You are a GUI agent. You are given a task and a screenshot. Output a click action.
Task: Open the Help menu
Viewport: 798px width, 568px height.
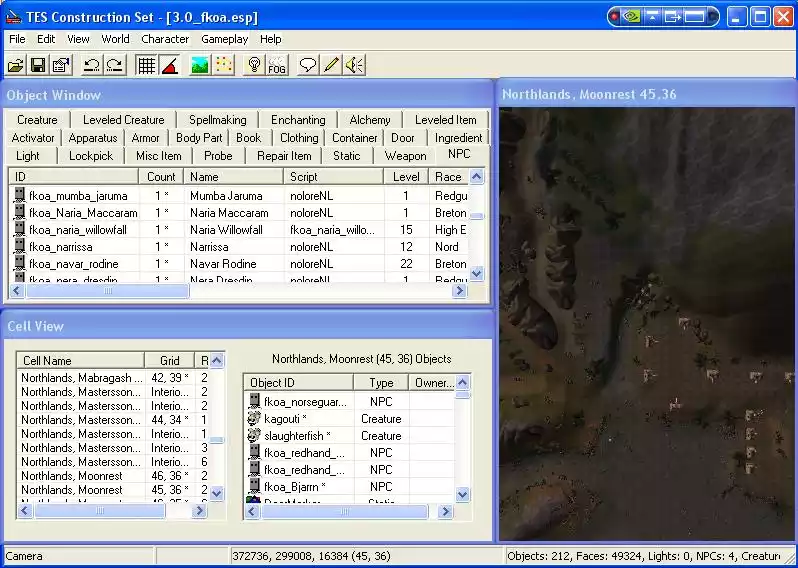pyautogui.click(x=270, y=39)
